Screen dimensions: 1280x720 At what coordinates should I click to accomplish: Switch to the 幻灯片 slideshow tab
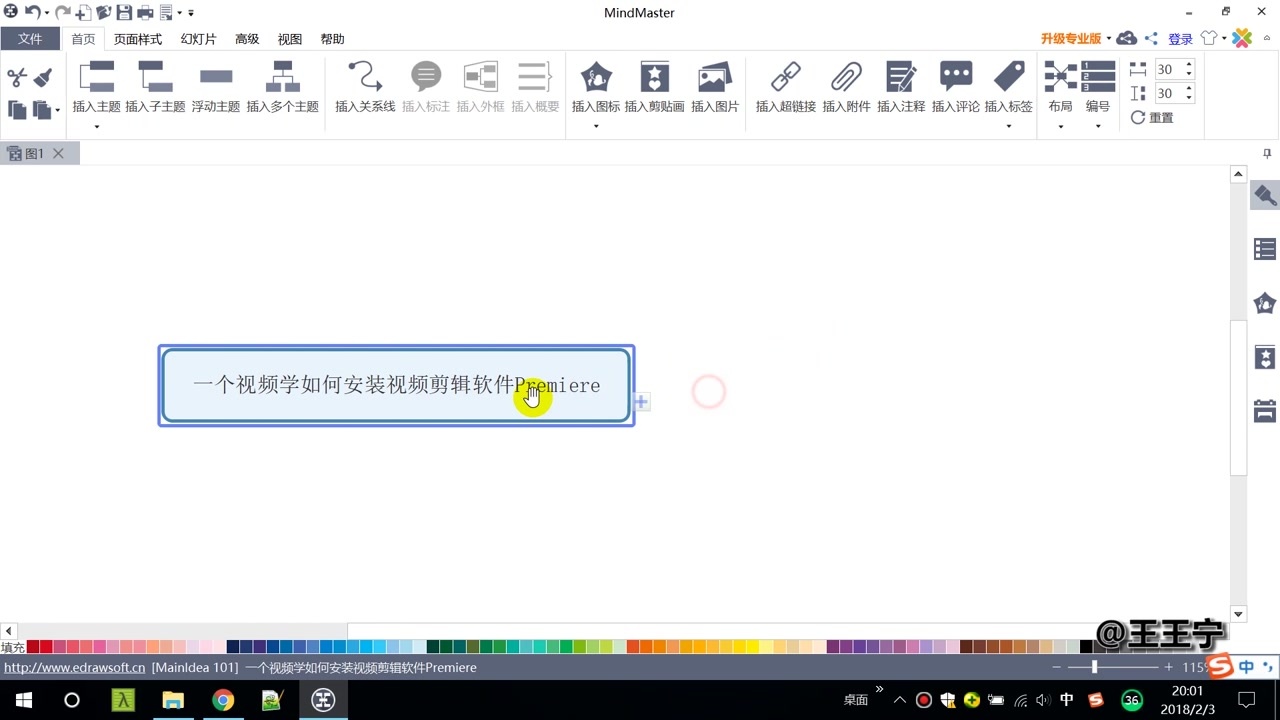point(198,39)
